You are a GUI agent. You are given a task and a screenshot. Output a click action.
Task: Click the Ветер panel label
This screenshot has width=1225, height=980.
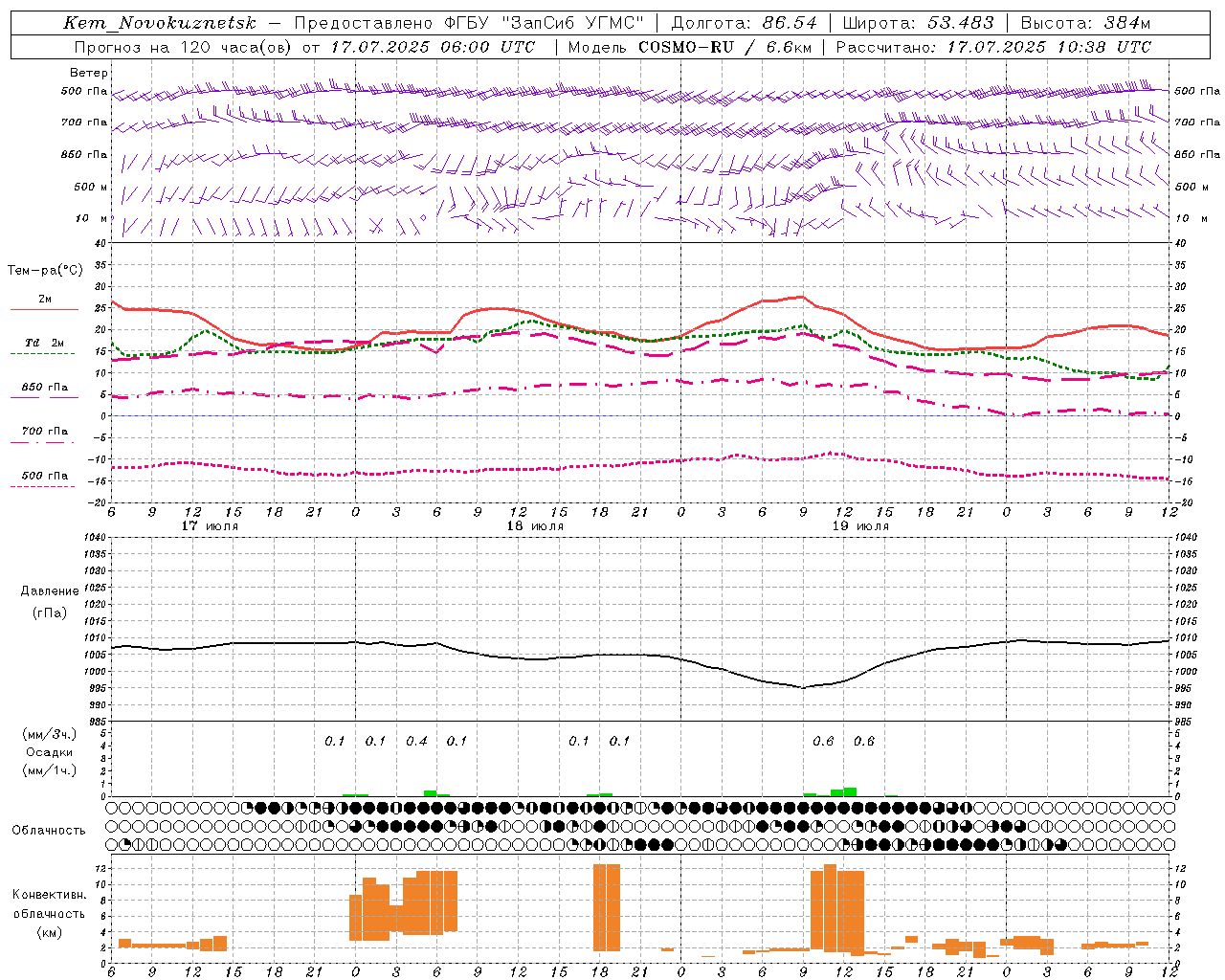pos(88,73)
